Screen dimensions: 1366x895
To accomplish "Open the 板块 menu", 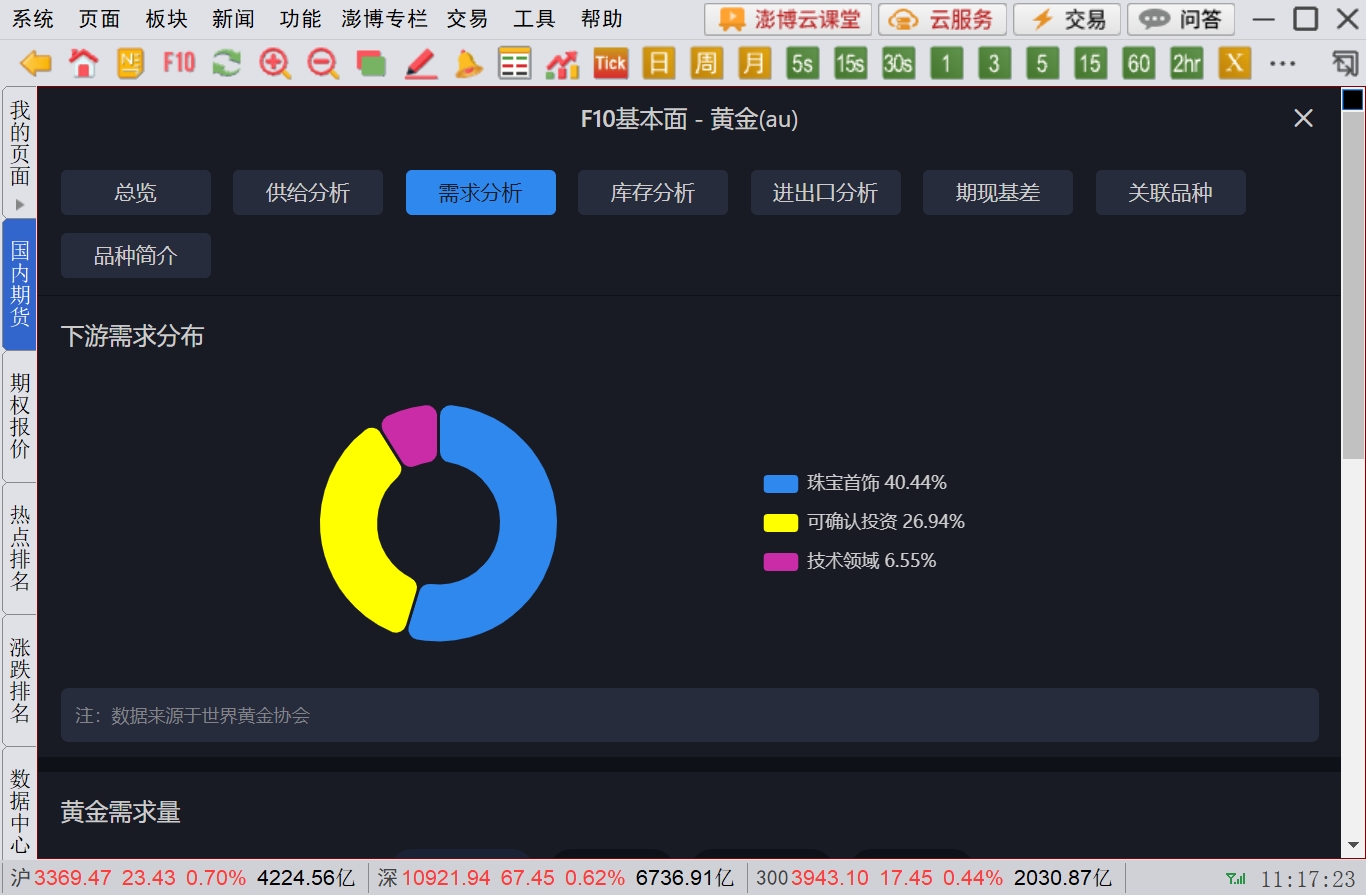I will tap(166, 19).
